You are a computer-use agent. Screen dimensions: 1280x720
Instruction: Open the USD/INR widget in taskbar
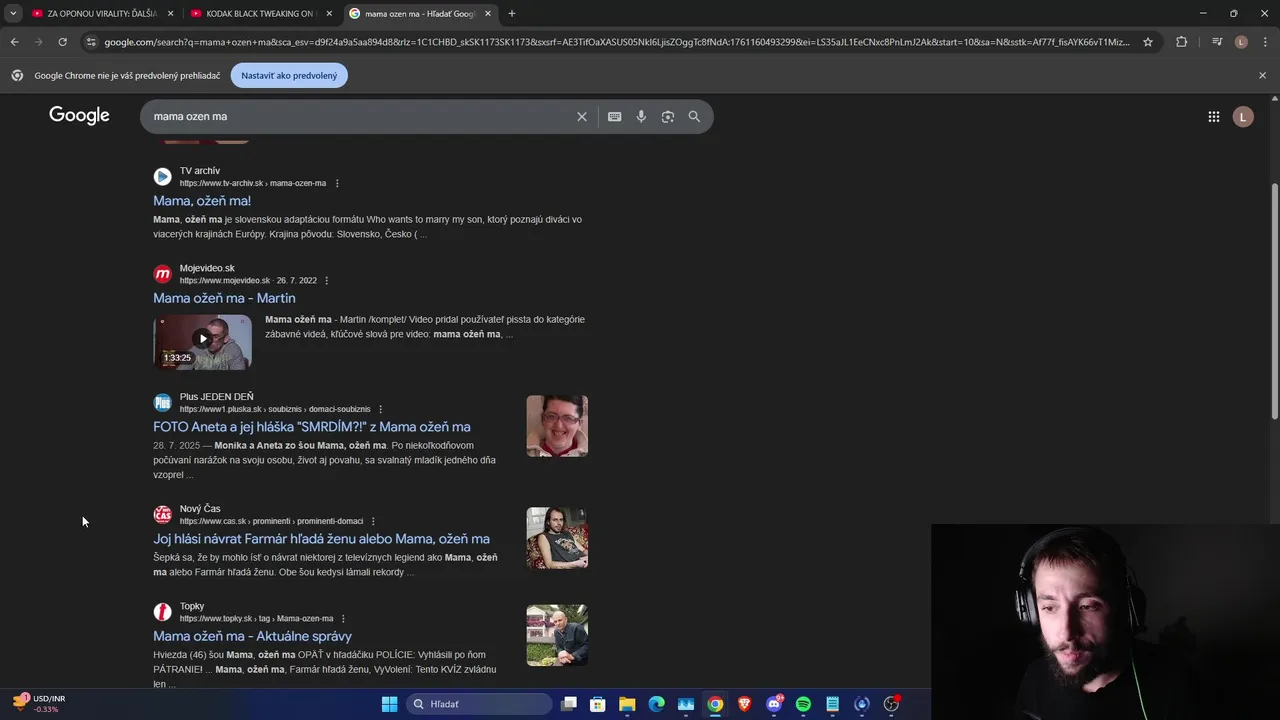[x=40, y=704]
